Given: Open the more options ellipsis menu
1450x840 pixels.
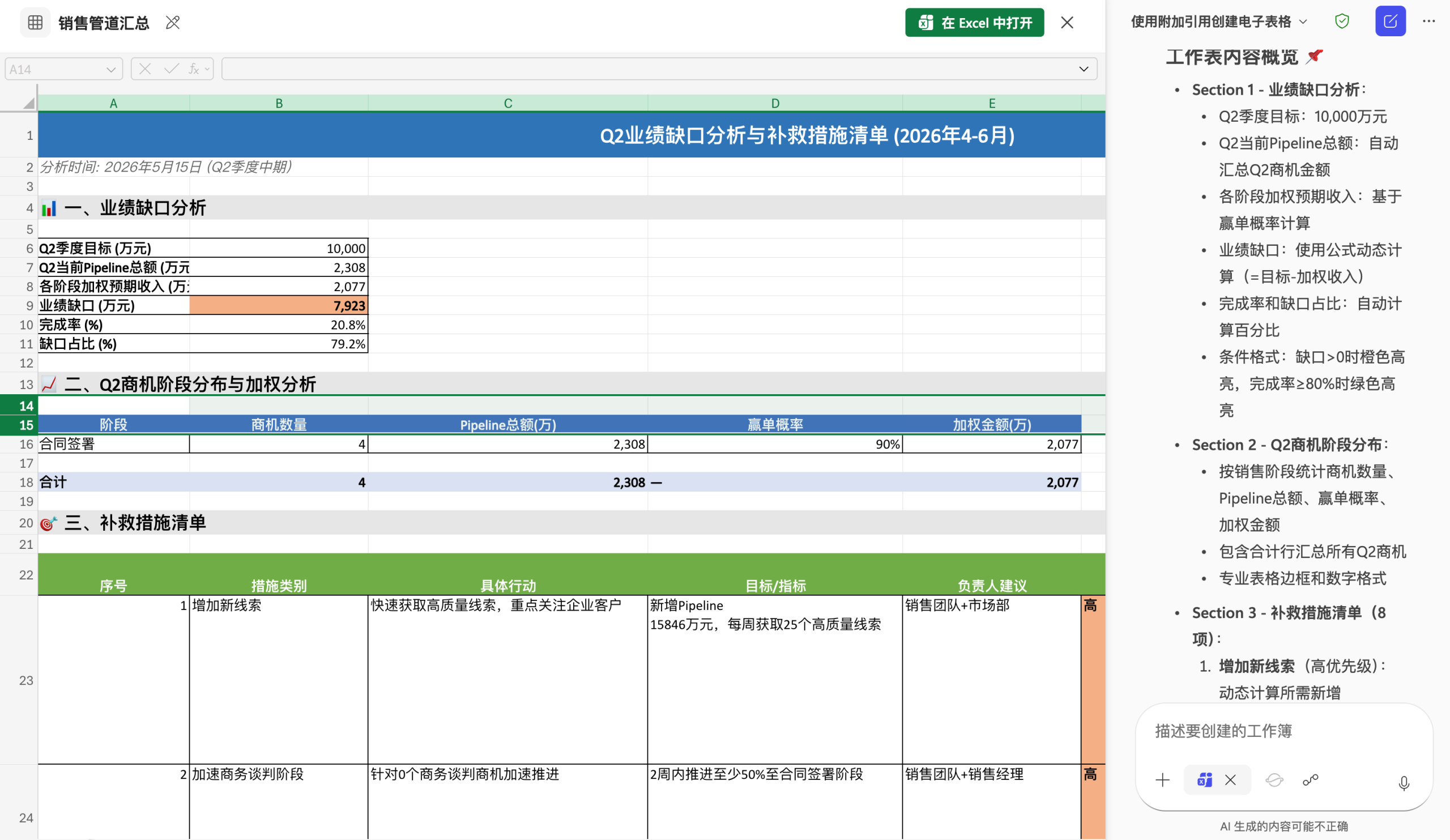Looking at the screenshot, I should (x=1428, y=22).
